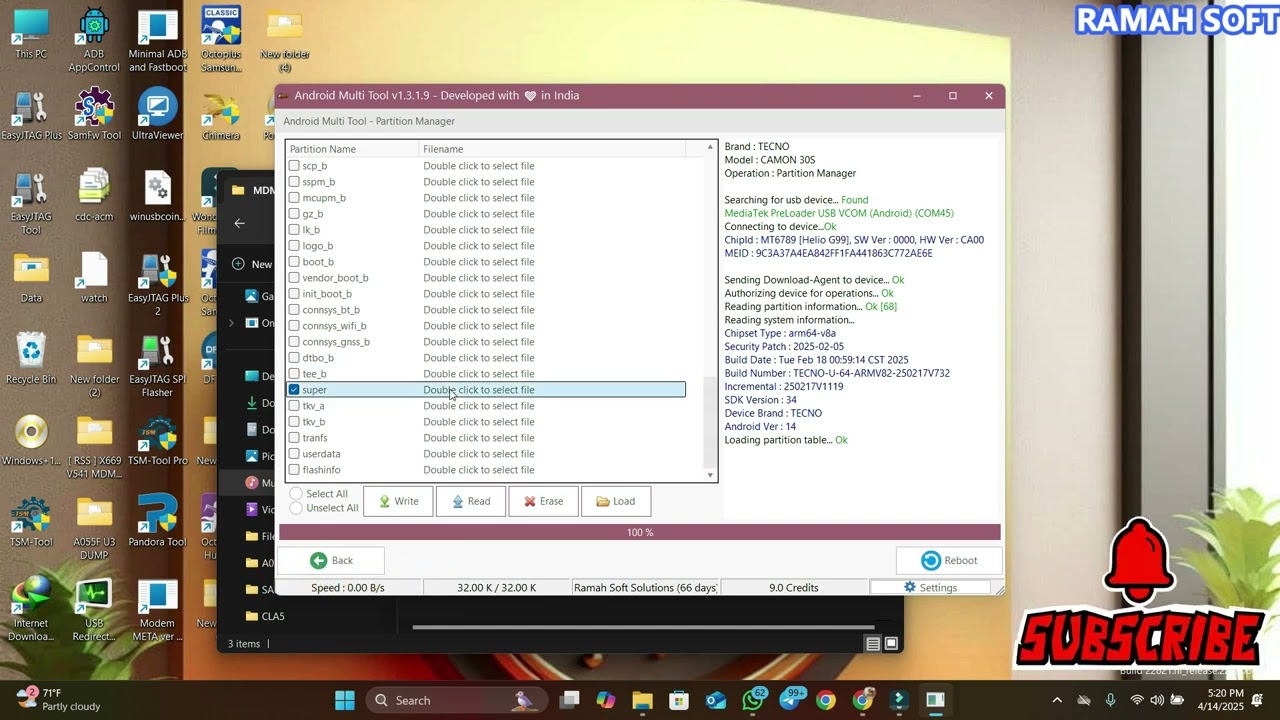Open Modem META desktop shortcut
Viewport: 1280px width, 720px height.
point(157,610)
